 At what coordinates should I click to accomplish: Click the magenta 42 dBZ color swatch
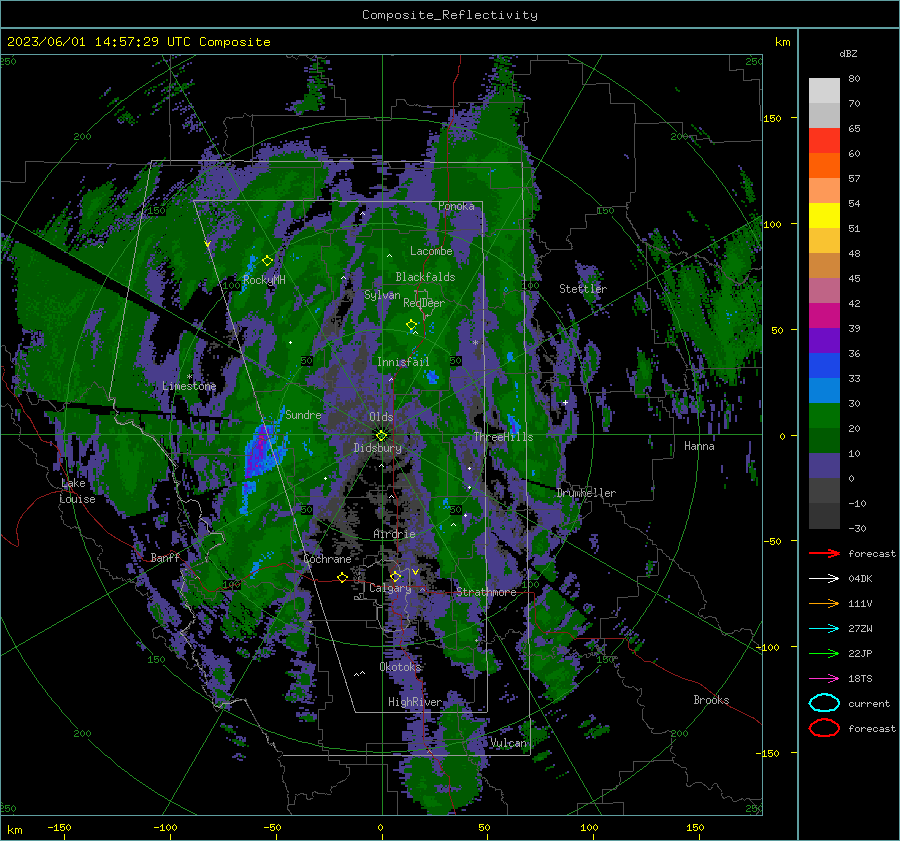824,315
